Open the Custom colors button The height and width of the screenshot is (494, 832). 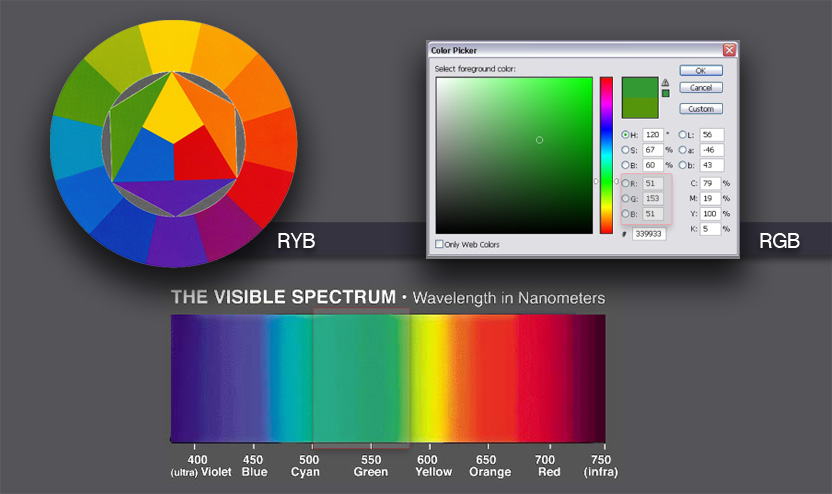point(700,109)
